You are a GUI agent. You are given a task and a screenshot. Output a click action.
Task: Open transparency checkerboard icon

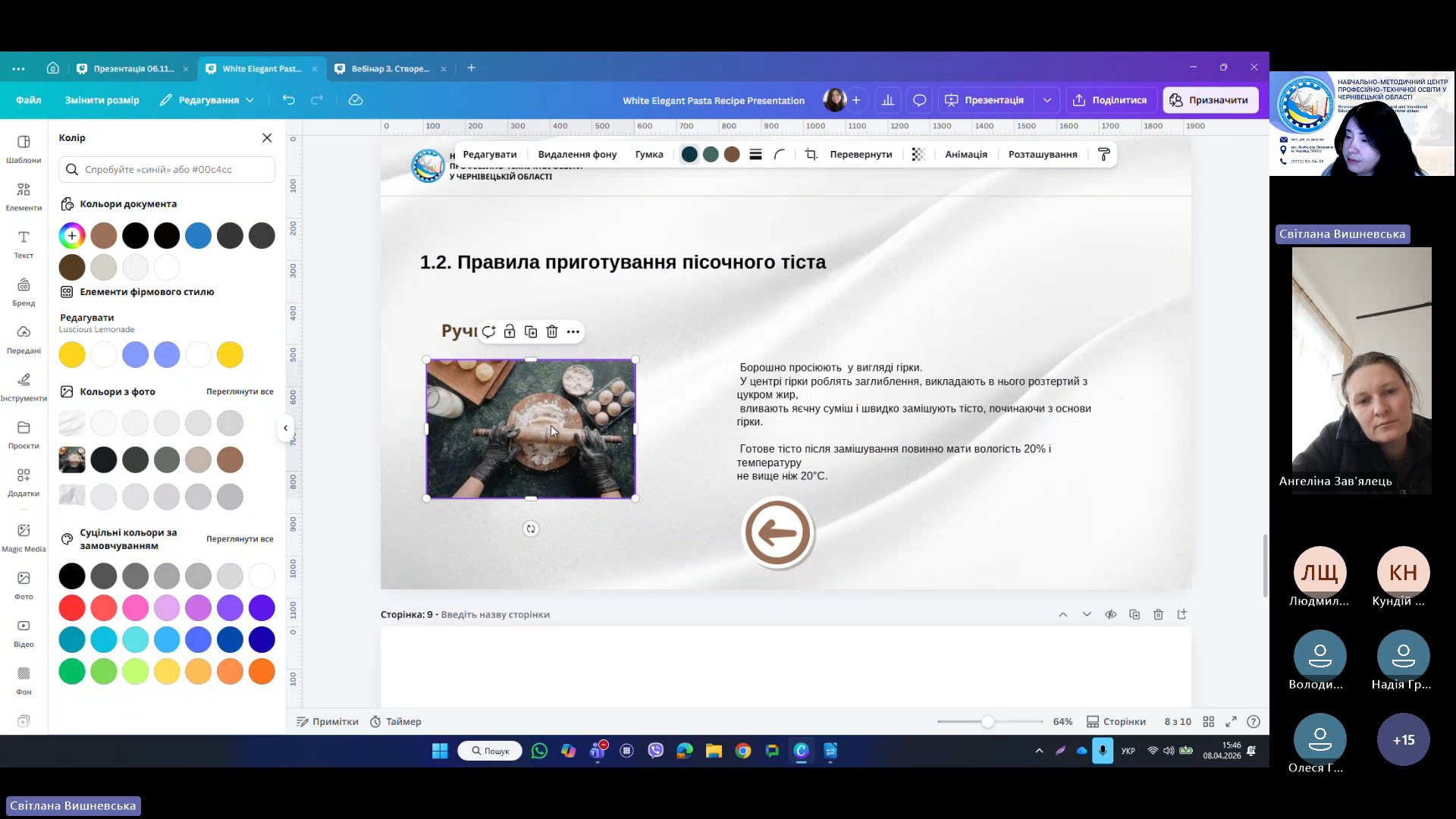918,155
